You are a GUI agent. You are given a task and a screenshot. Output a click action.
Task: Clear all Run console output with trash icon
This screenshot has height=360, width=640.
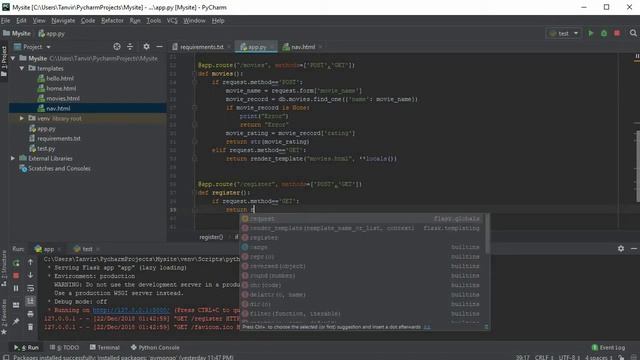[x=30, y=327]
